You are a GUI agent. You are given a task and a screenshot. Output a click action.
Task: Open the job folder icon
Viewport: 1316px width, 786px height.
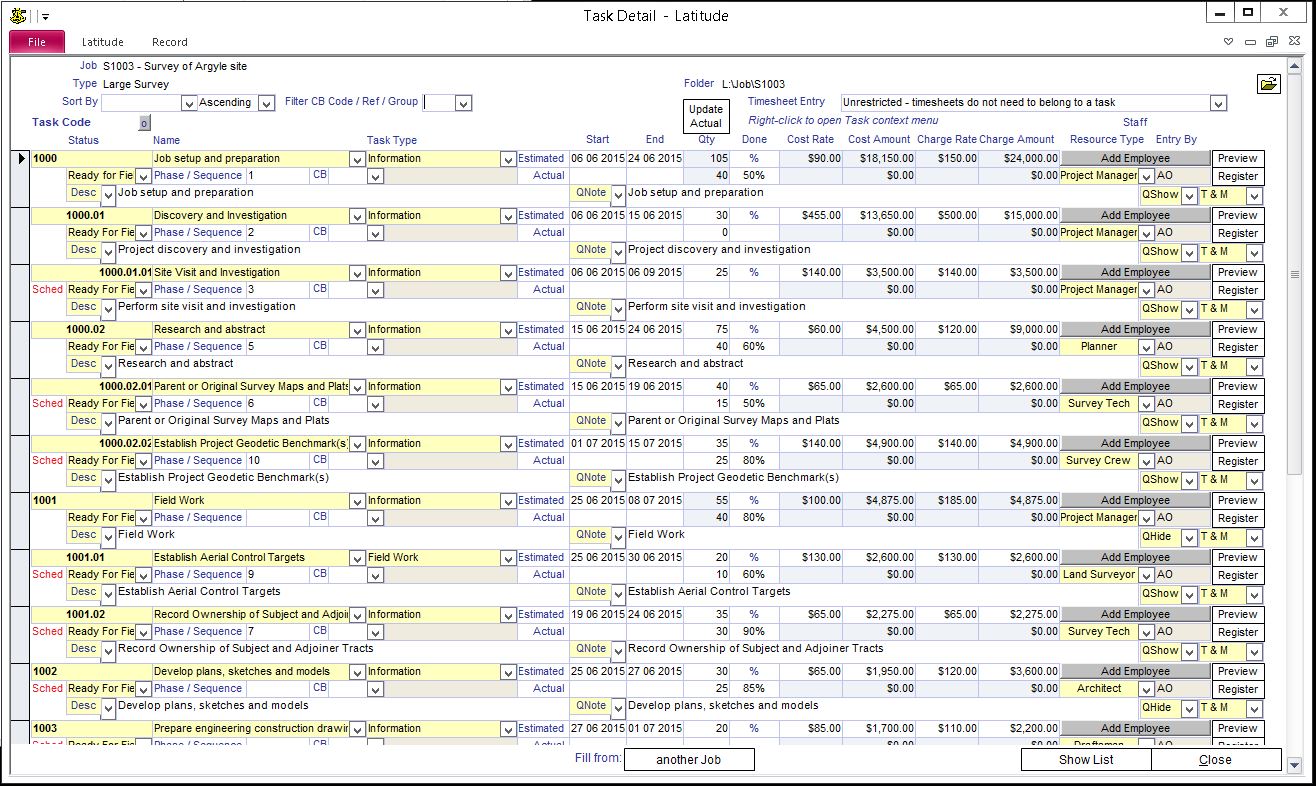[x=1268, y=84]
